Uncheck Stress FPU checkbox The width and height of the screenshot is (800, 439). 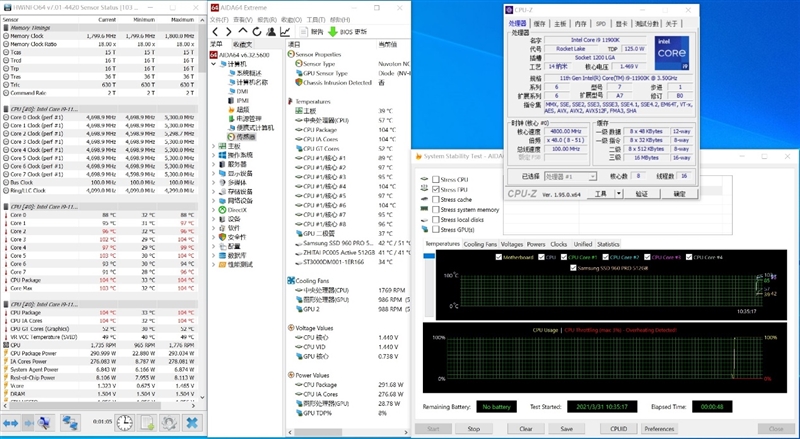point(436,189)
